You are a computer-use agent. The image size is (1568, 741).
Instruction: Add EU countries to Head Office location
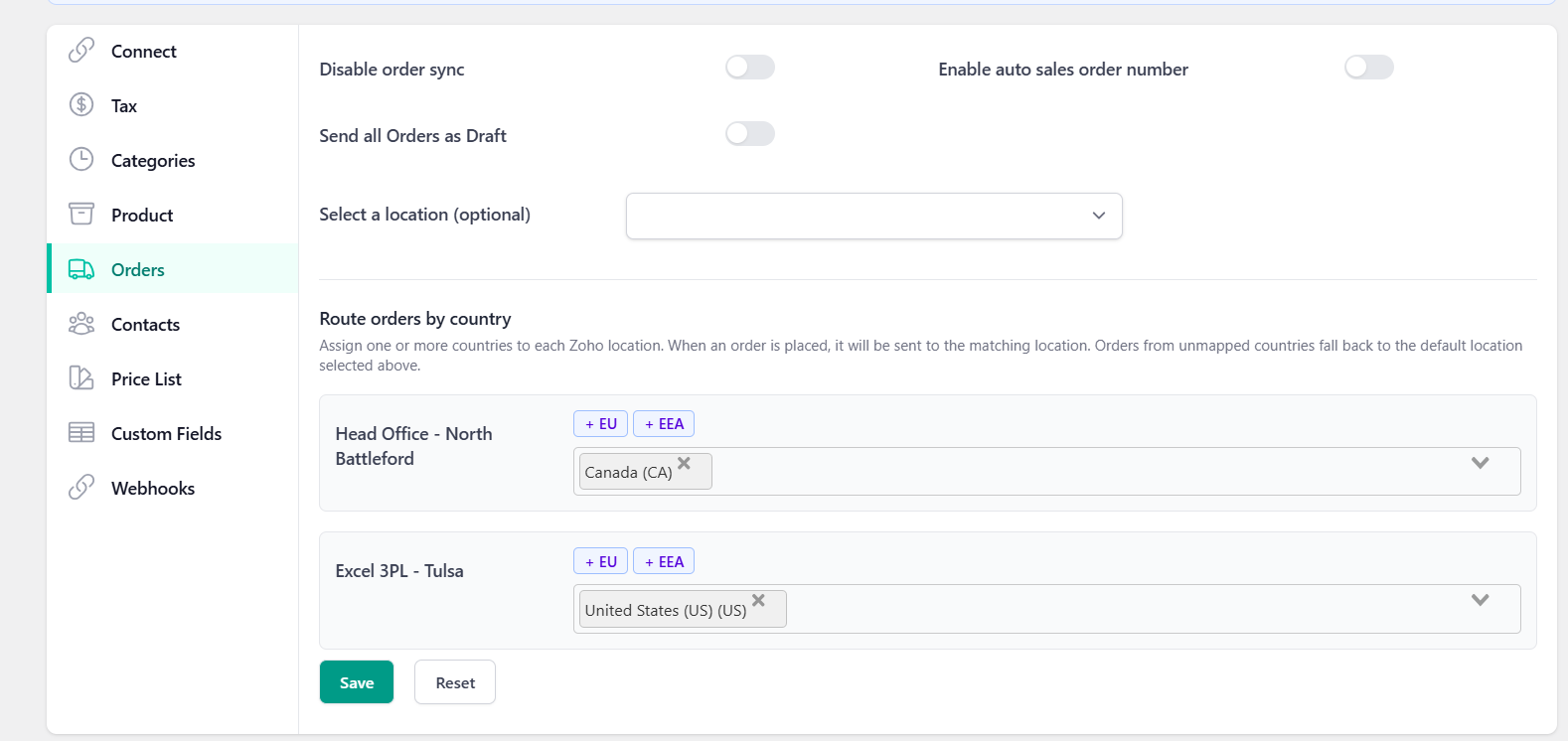[x=600, y=424]
